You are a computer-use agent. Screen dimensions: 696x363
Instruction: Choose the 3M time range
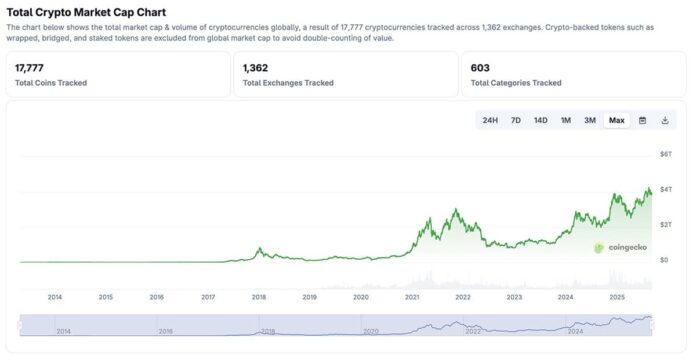point(589,120)
